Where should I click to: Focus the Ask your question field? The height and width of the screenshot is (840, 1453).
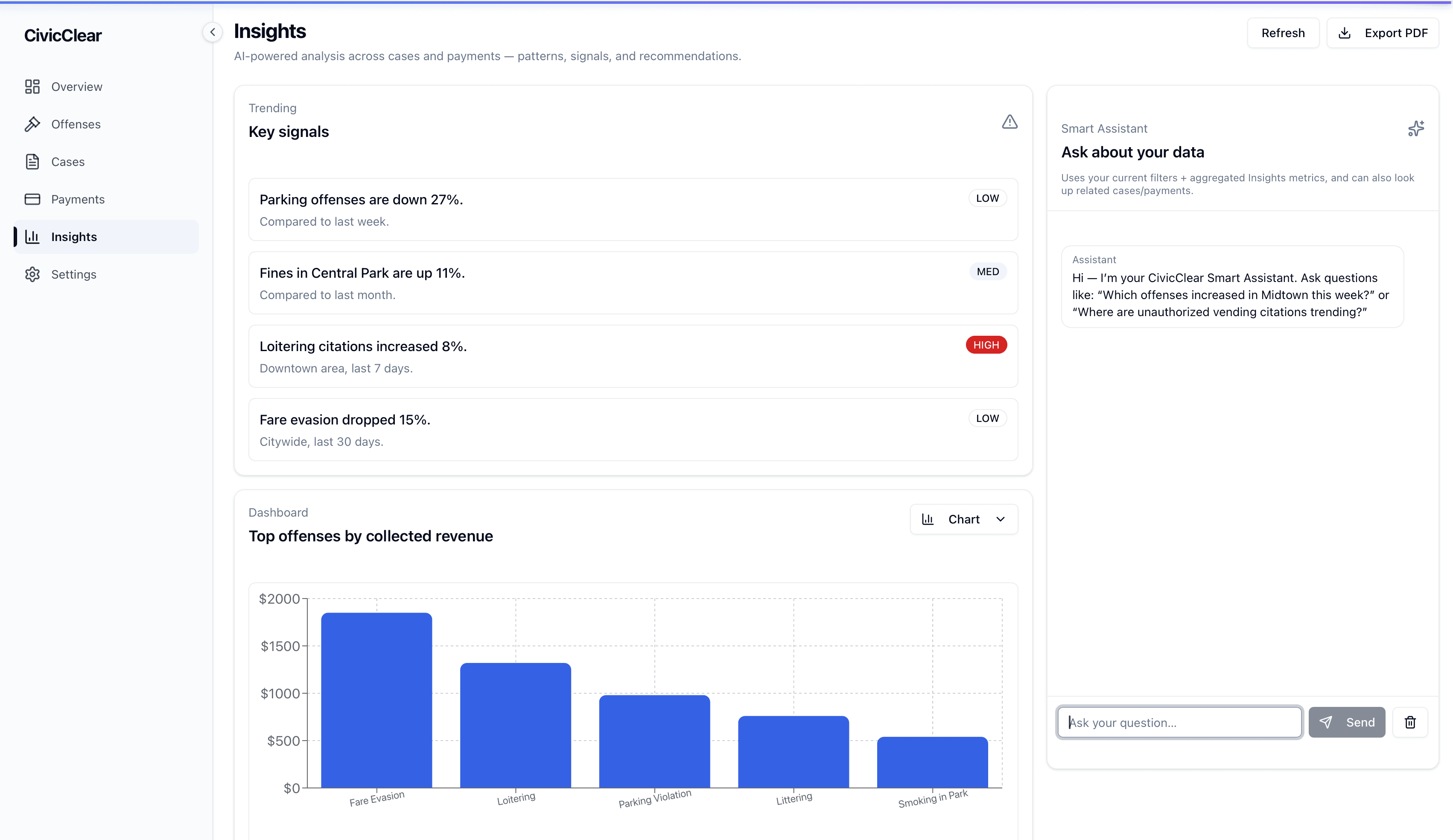click(1179, 723)
